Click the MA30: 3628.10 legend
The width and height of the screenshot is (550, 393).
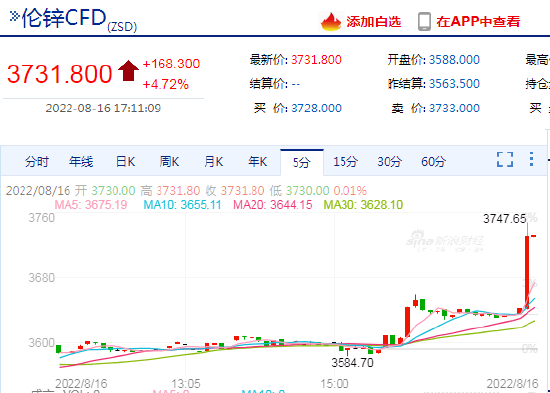[363, 205]
